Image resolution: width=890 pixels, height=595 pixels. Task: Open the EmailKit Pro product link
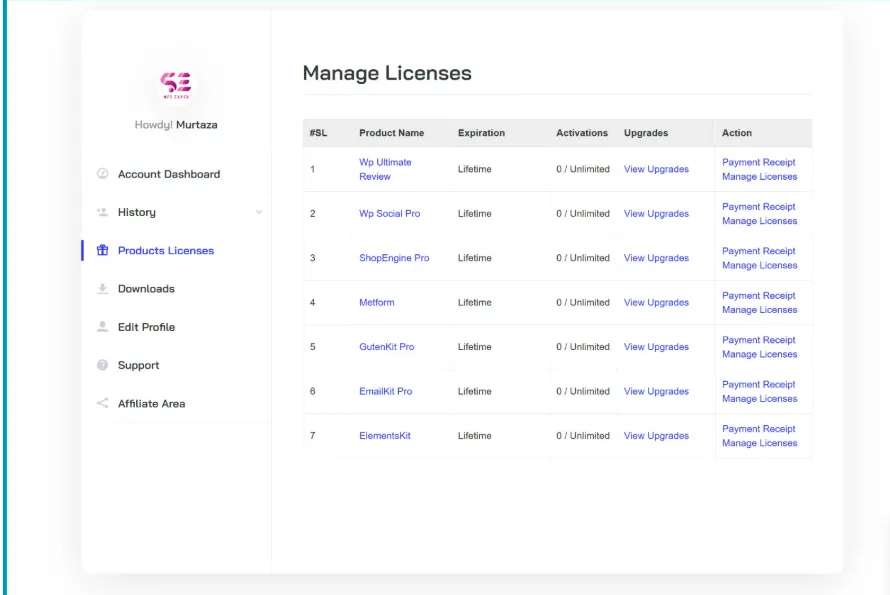tap(385, 391)
